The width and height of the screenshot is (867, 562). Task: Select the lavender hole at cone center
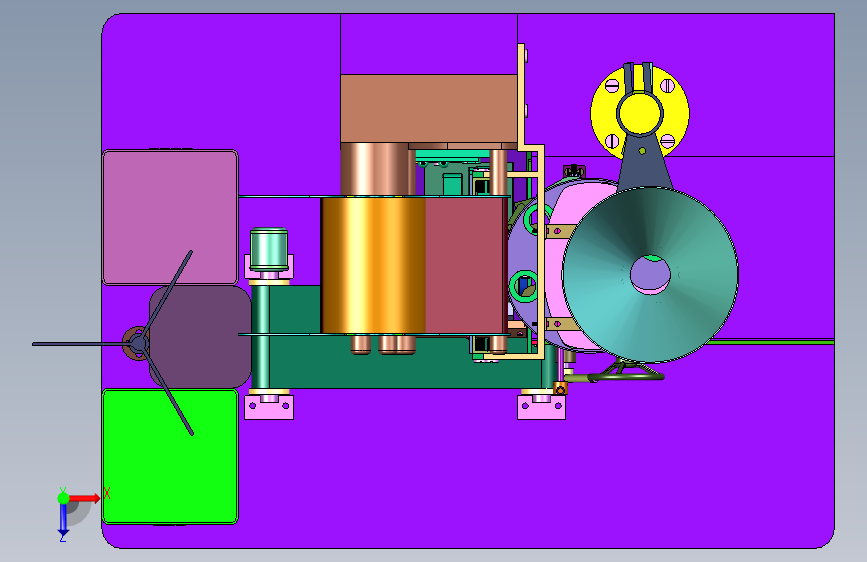[x=650, y=274]
